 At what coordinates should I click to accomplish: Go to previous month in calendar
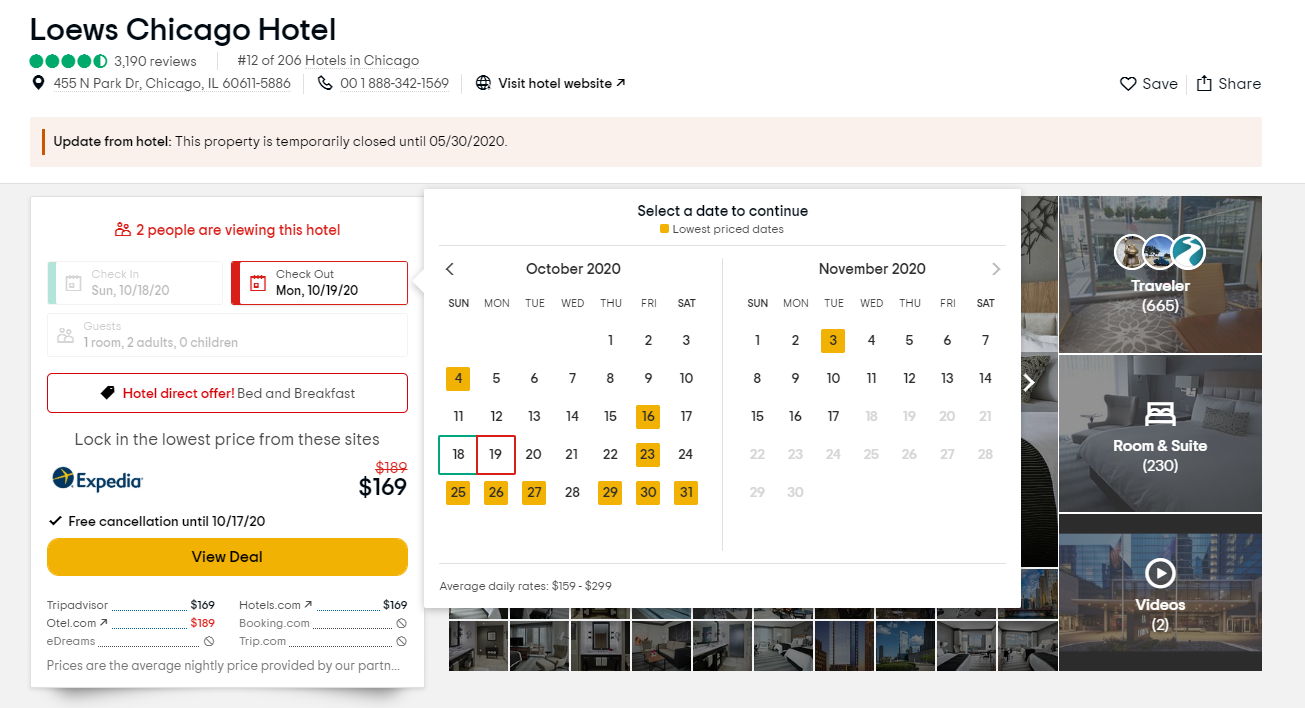[450, 269]
